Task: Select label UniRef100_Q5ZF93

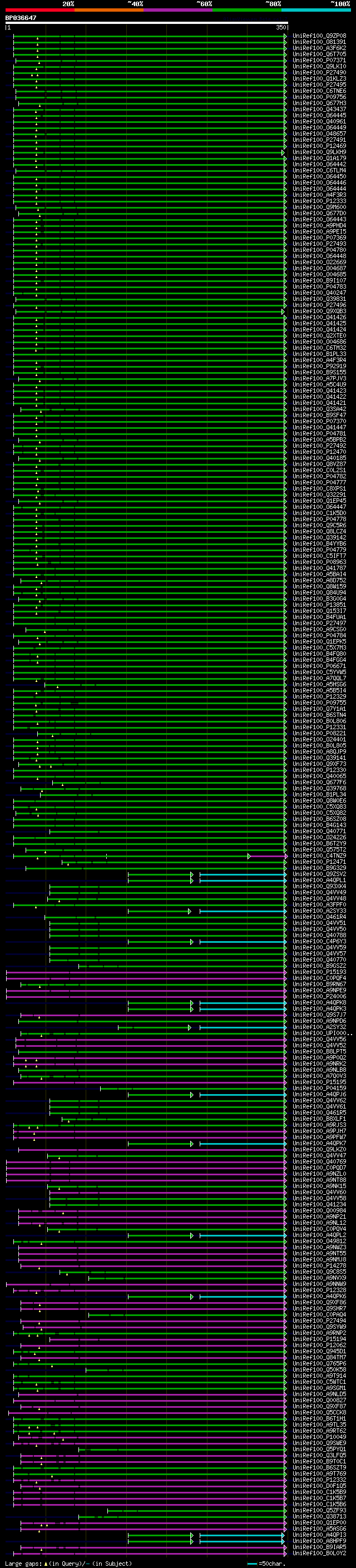Action: pos(319,1510)
